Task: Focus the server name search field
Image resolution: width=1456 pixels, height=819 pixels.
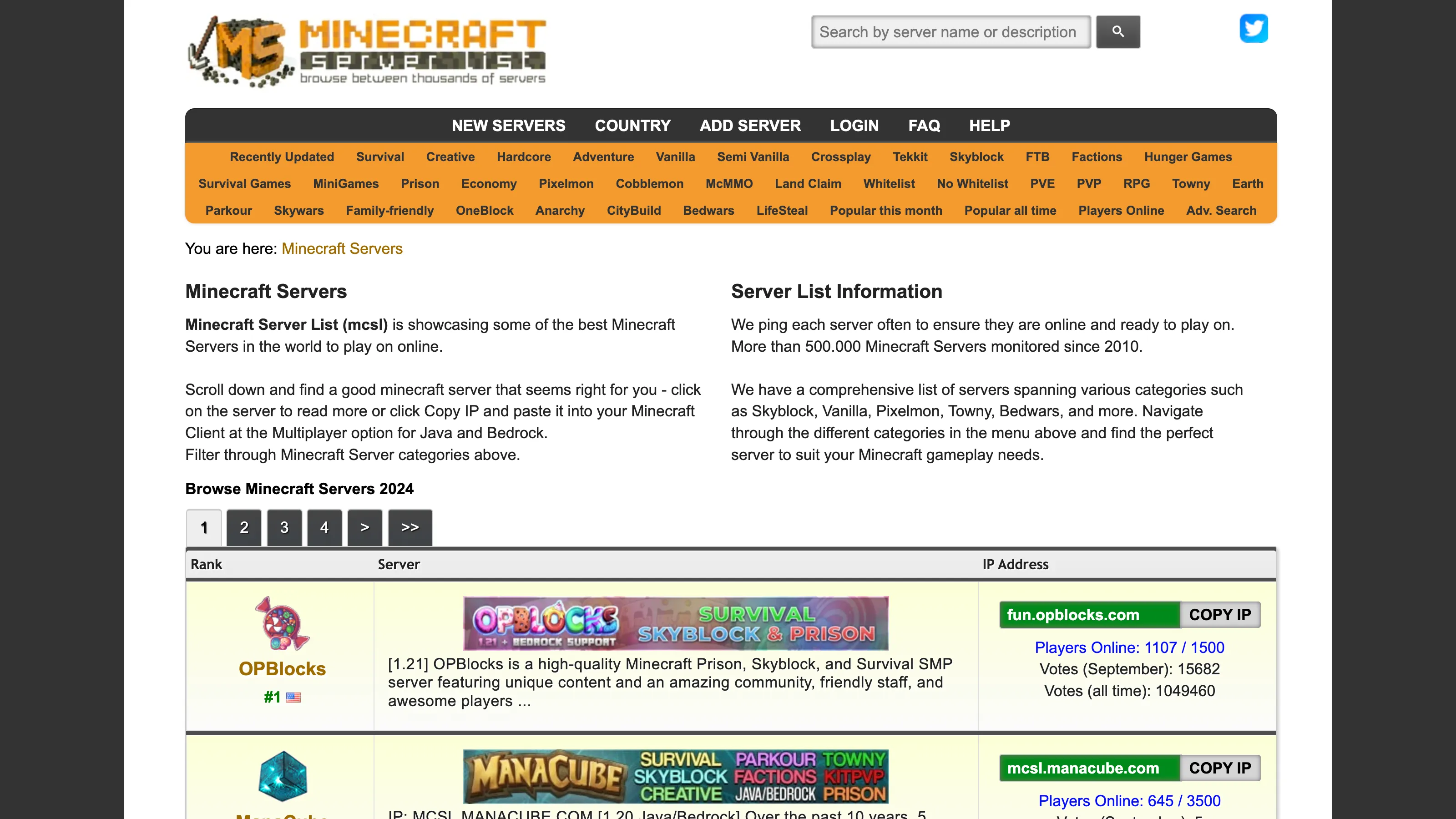Action: (x=951, y=32)
